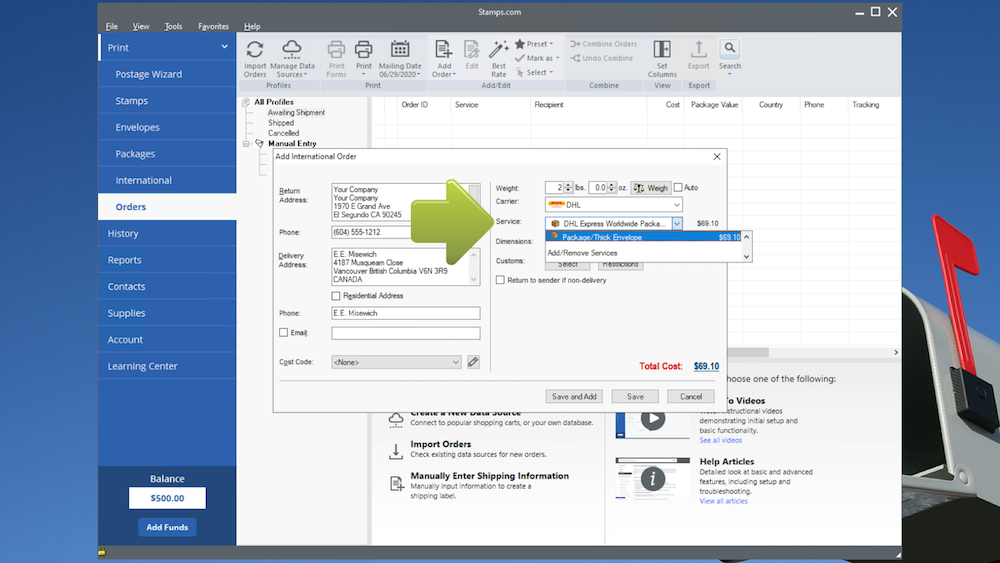This screenshot has width=1000, height=563.
Task: Open the See all videos link
Action: click(721, 441)
